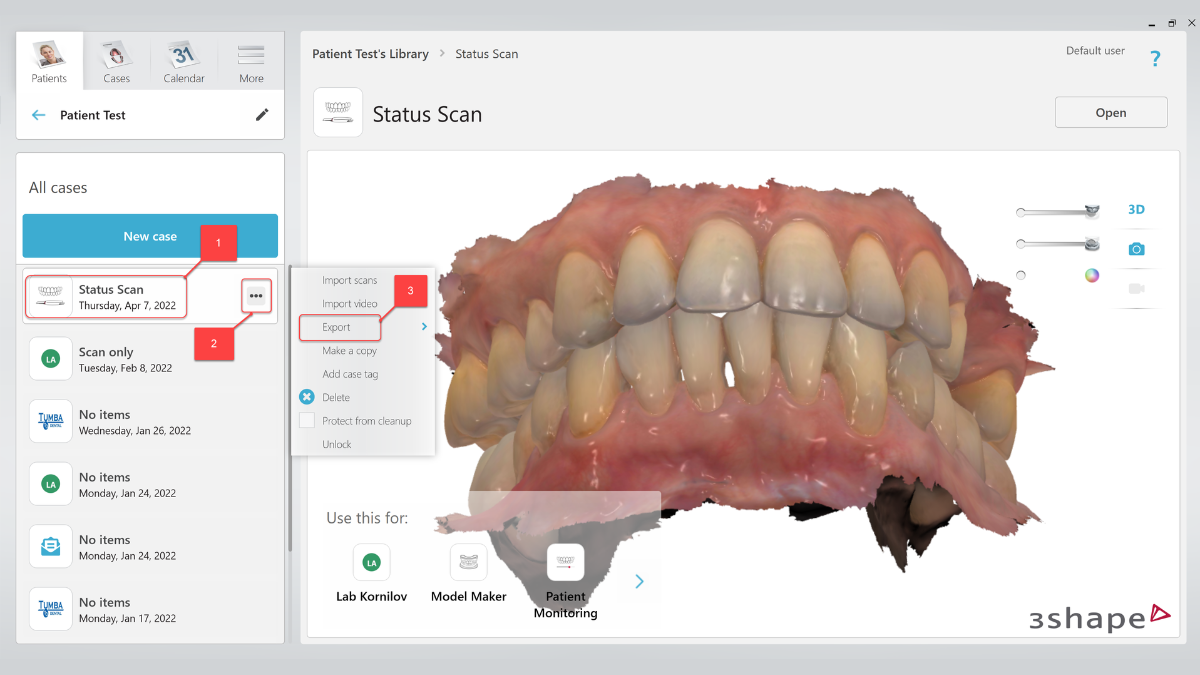Switch to 3D view mode
The width and height of the screenshot is (1200, 675).
(x=1136, y=210)
